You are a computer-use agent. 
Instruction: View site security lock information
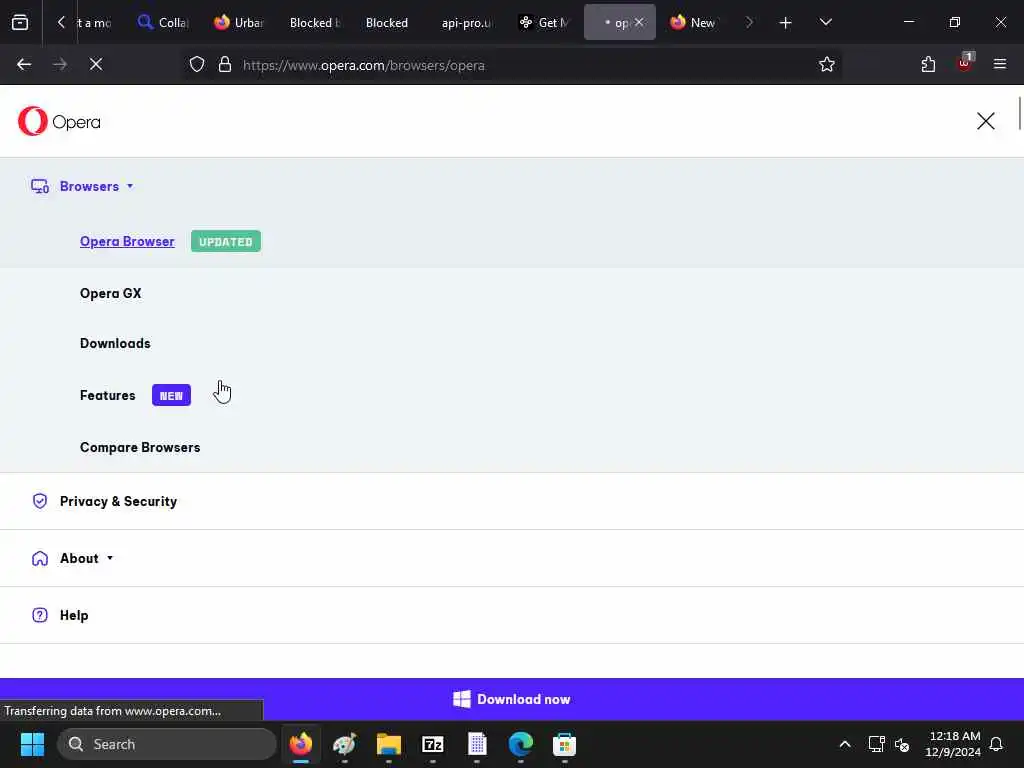[x=225, y=65]
